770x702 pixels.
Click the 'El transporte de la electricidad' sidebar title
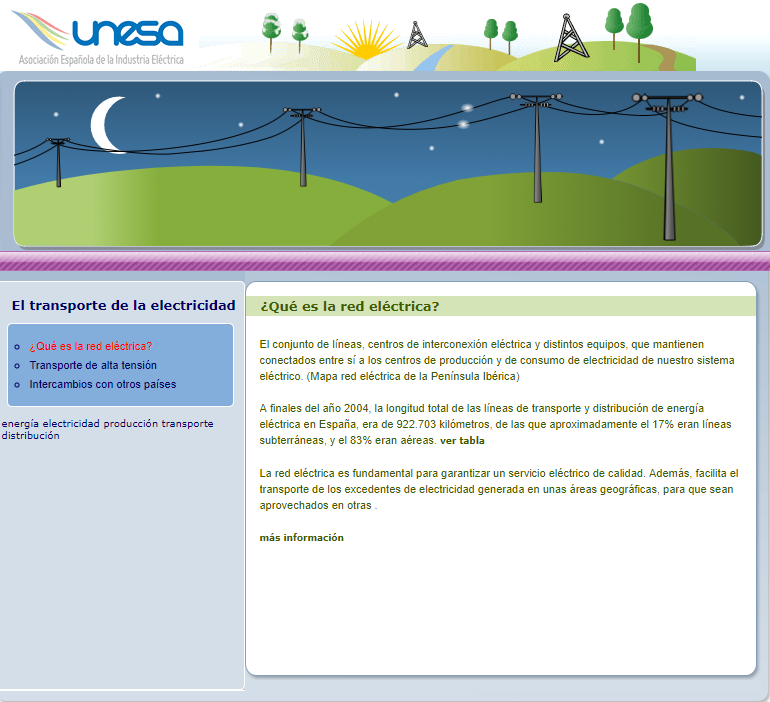tap(123, 305)
